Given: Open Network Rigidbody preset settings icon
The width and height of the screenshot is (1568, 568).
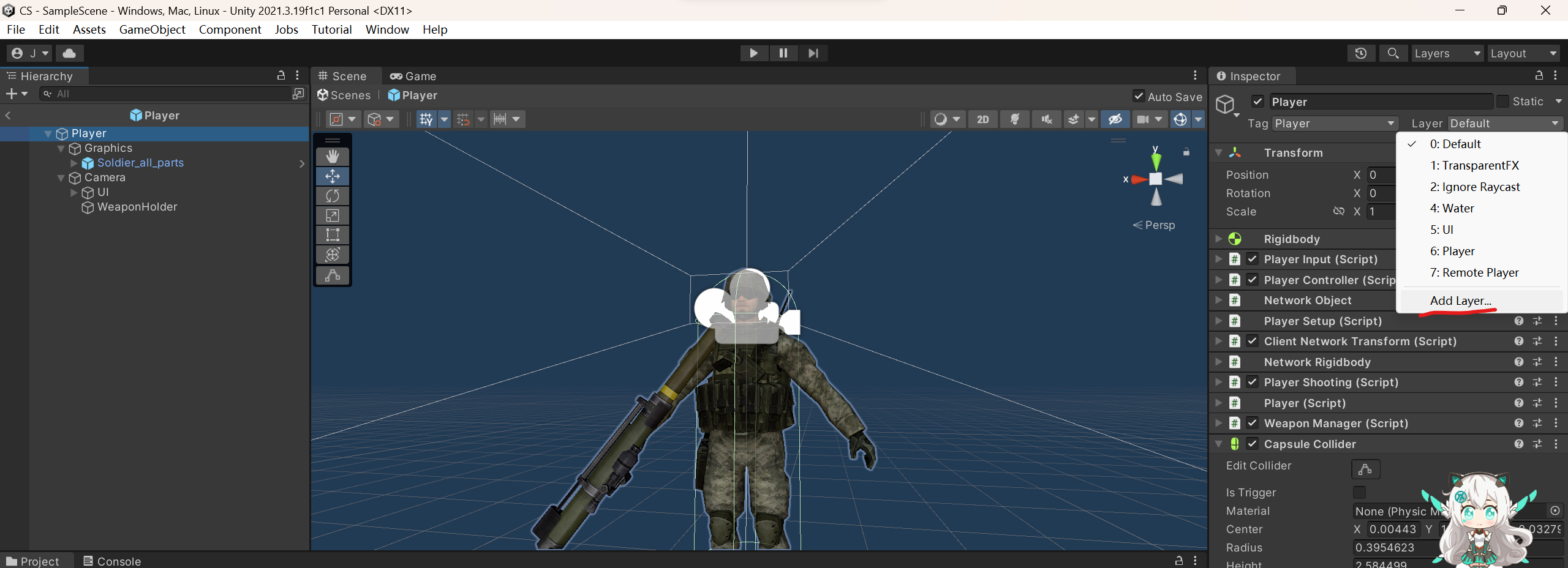Looking at the screenshot, I should 1537,362.
